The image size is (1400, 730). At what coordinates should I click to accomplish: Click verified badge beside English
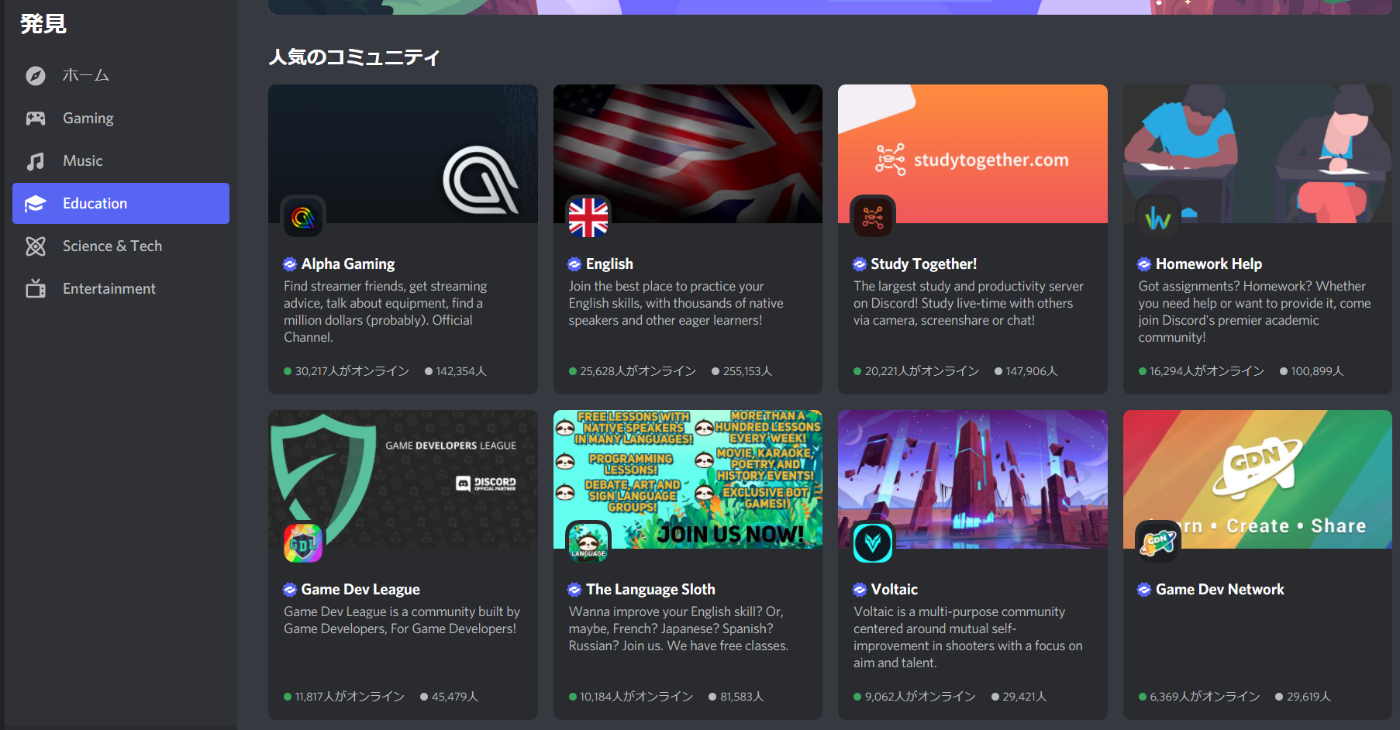pos(575,264)
